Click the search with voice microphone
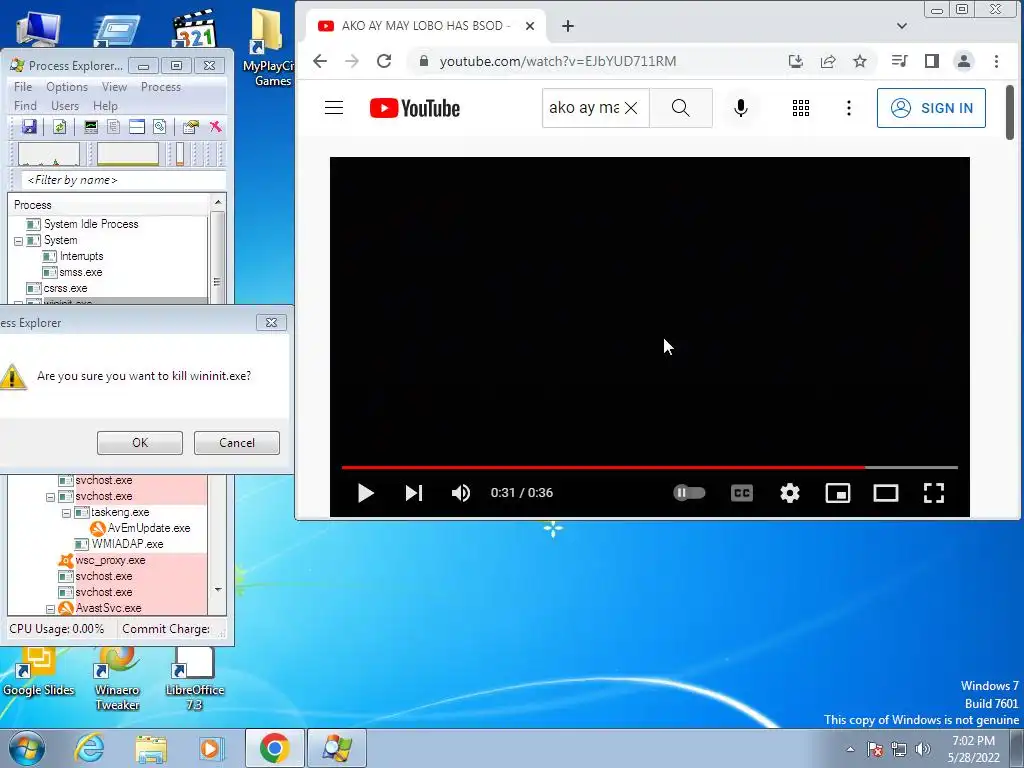This screenshot has height=768, width=1024. tap(741, 108)
